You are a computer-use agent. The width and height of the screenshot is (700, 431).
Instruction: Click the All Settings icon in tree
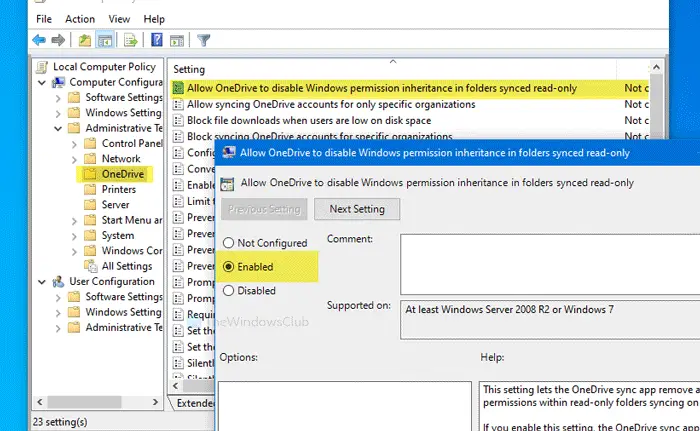tap(91, 266)
